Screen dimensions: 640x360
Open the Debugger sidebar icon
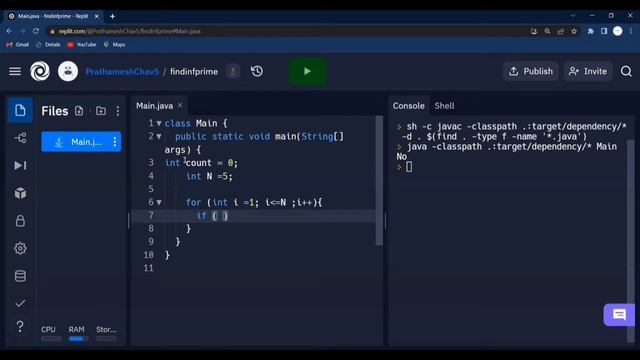20,165
